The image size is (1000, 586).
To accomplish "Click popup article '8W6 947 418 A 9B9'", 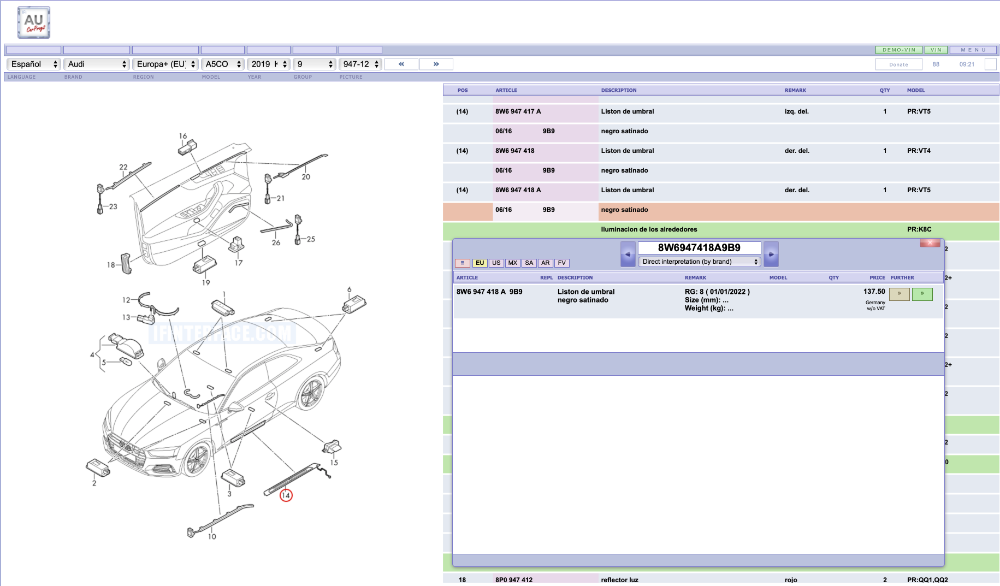I will [x=489, y=291].
